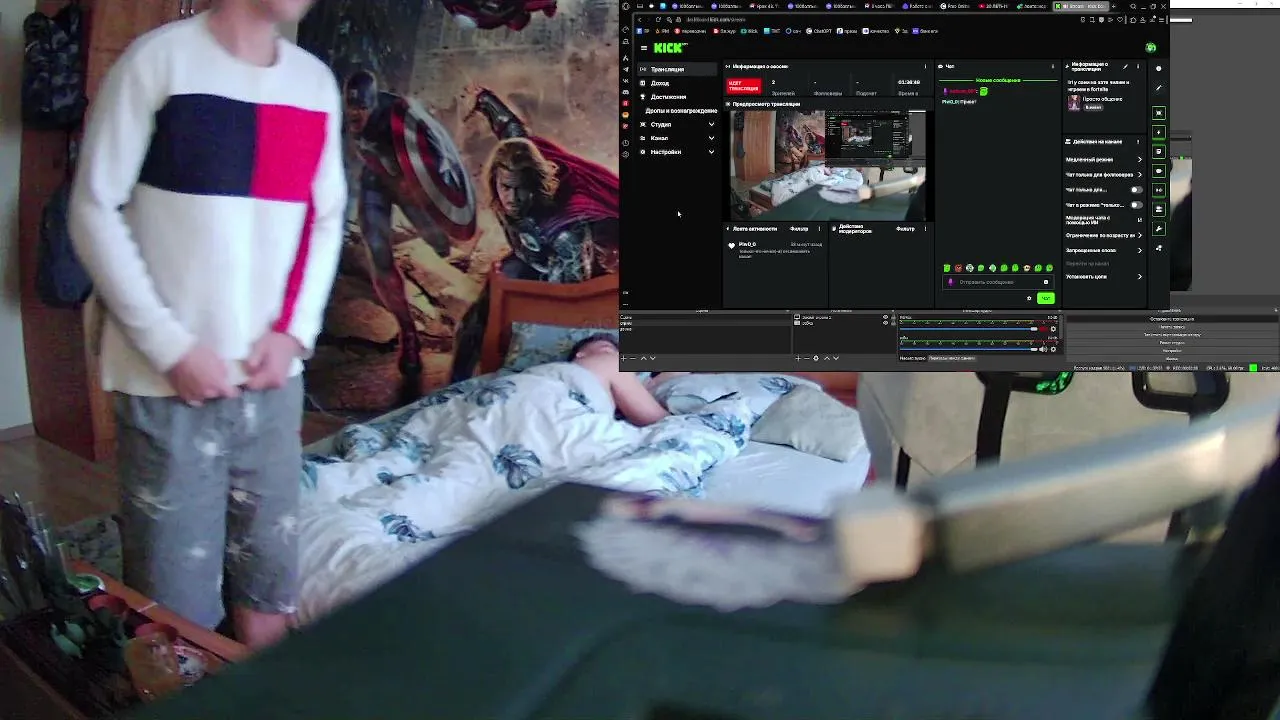Open Информация о сессии panel options menu

[925, 66]
